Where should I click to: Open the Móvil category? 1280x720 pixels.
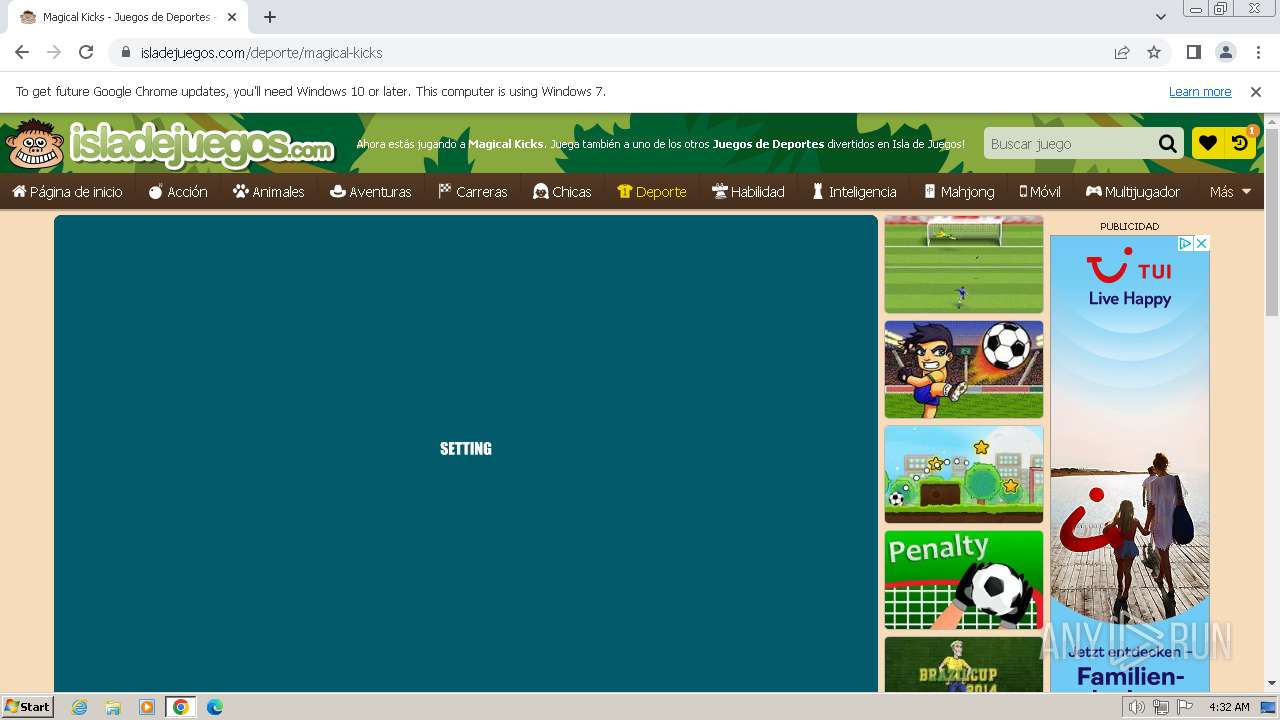pyautogui.click(x=1040, y=192)
